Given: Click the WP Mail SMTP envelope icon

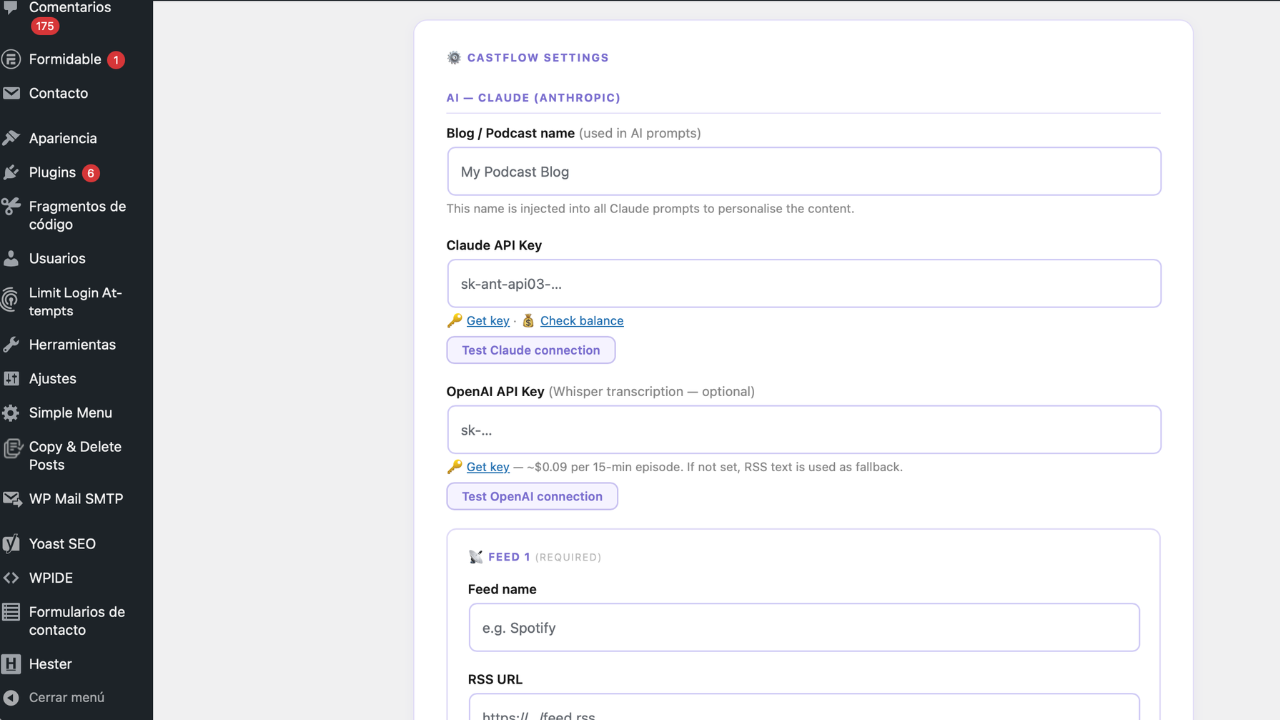Looking at the screenshot, I should [11, 498].
